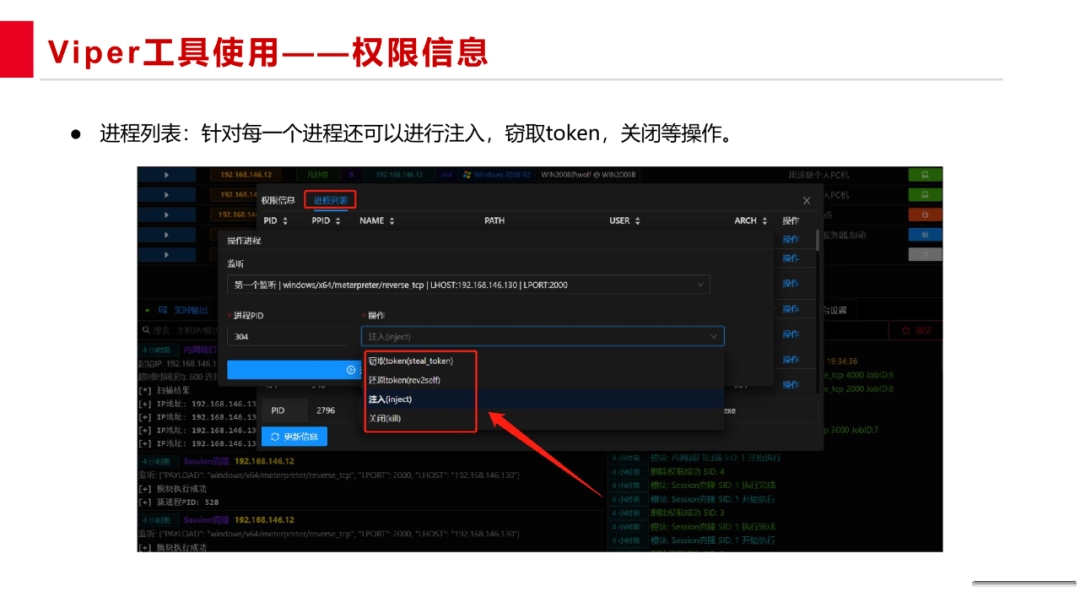Screen dimensions: 1080x608
Task: Switch to the 权限信息 tab
Action: coord(278,200)
